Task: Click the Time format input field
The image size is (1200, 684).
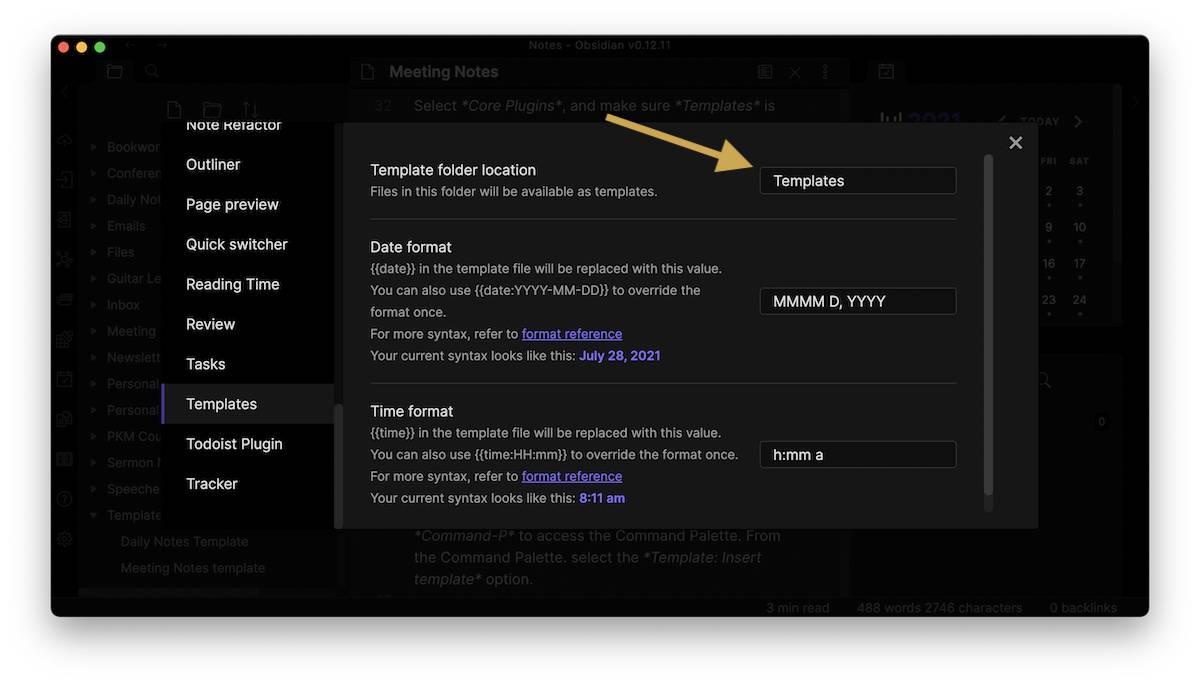Action: [x=858, y=455]
